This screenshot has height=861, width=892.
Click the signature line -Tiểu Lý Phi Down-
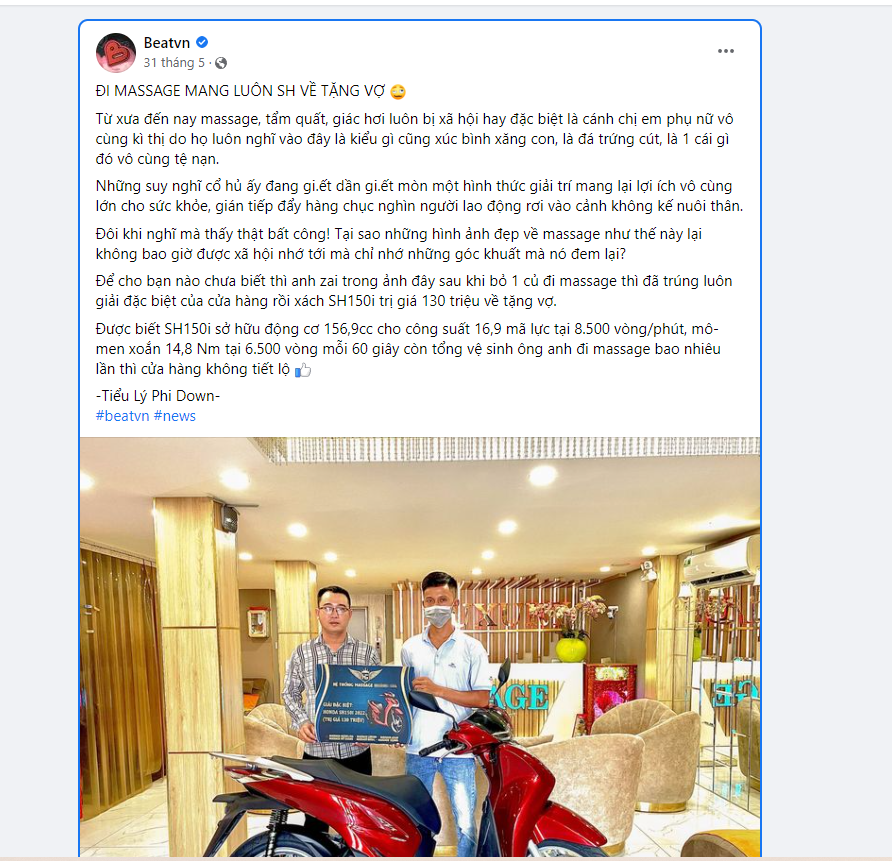tap(158, 396)
